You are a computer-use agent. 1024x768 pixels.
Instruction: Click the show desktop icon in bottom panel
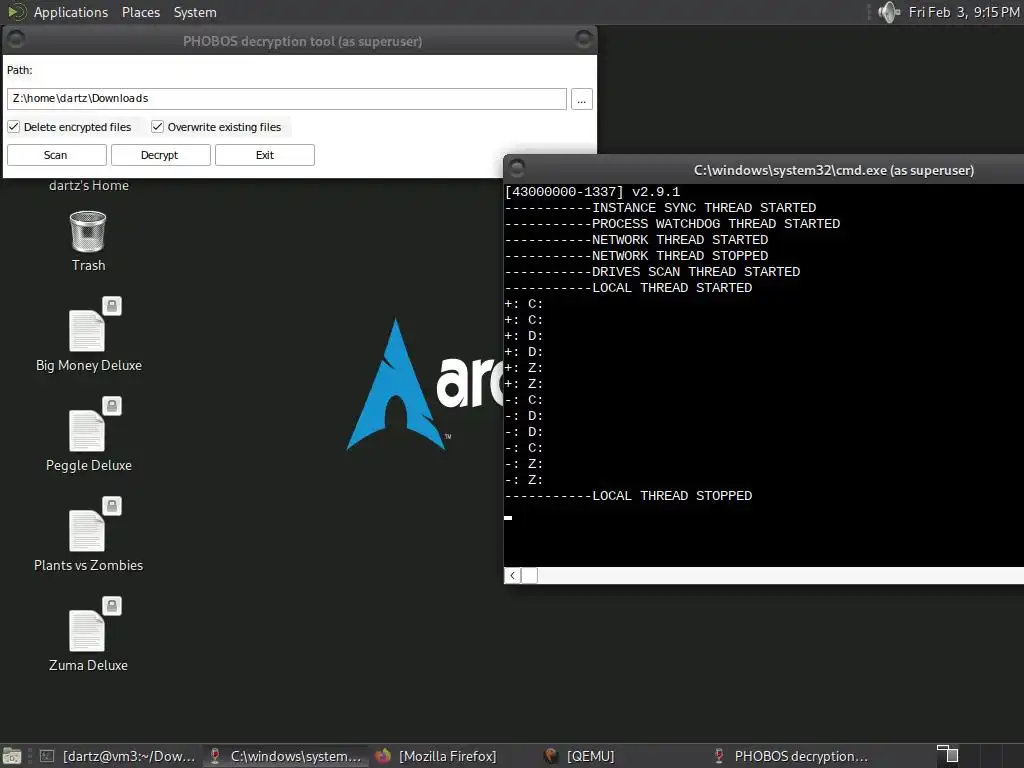(12, 756)
